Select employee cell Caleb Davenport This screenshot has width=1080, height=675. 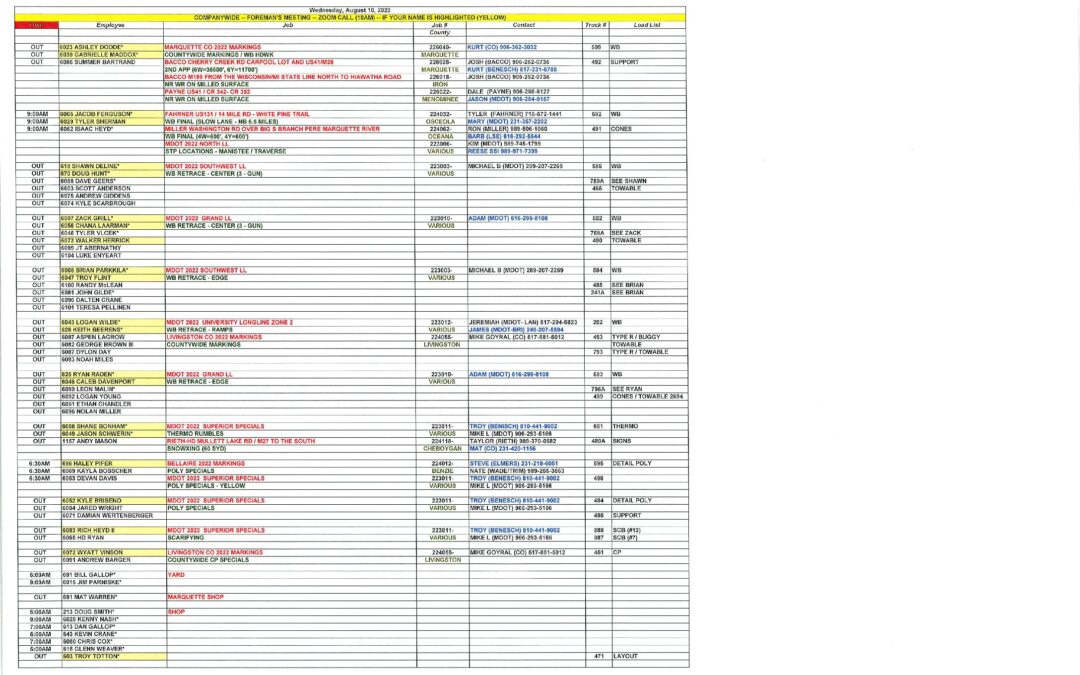112,382
